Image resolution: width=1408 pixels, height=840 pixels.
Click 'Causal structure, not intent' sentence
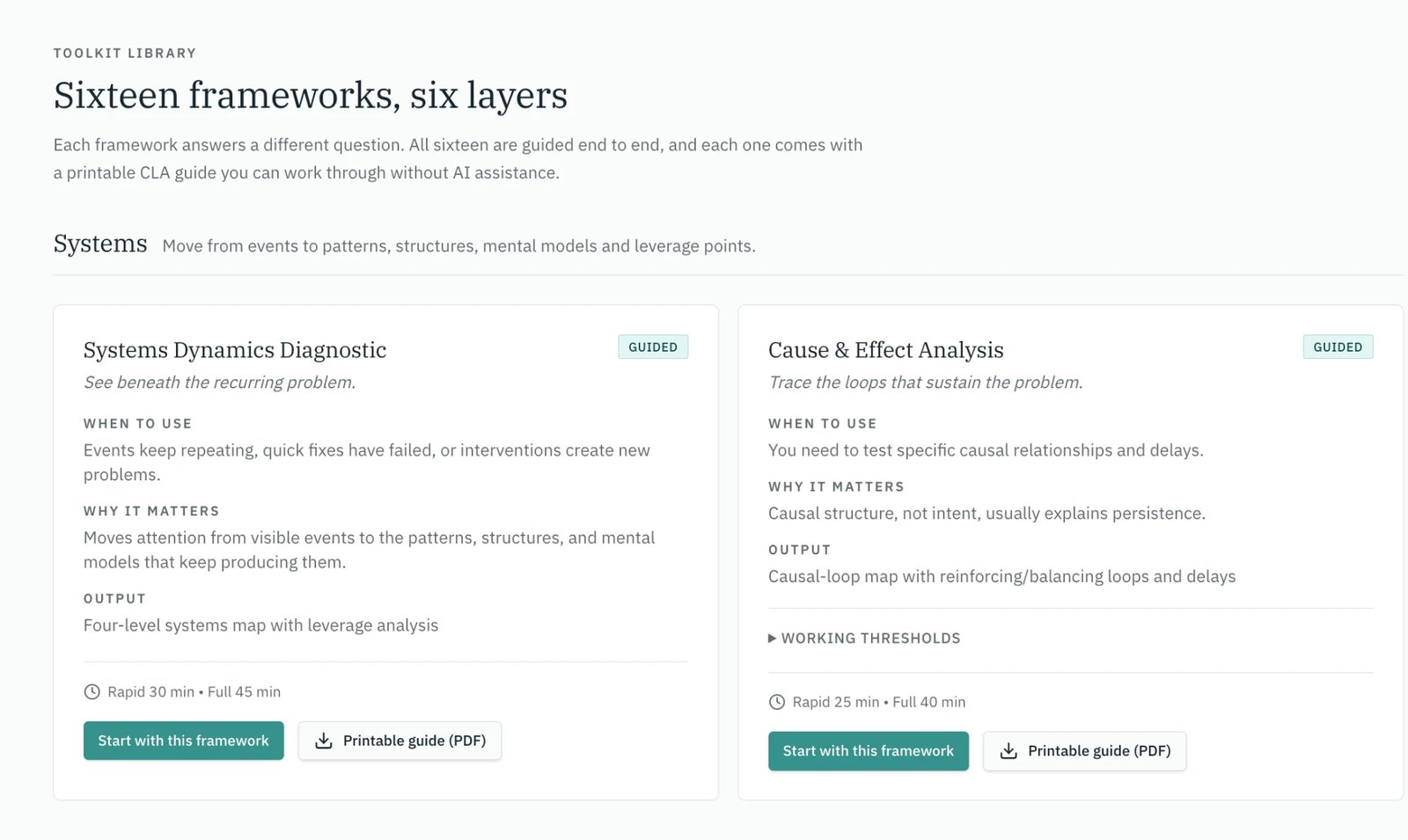click(987, 514)
